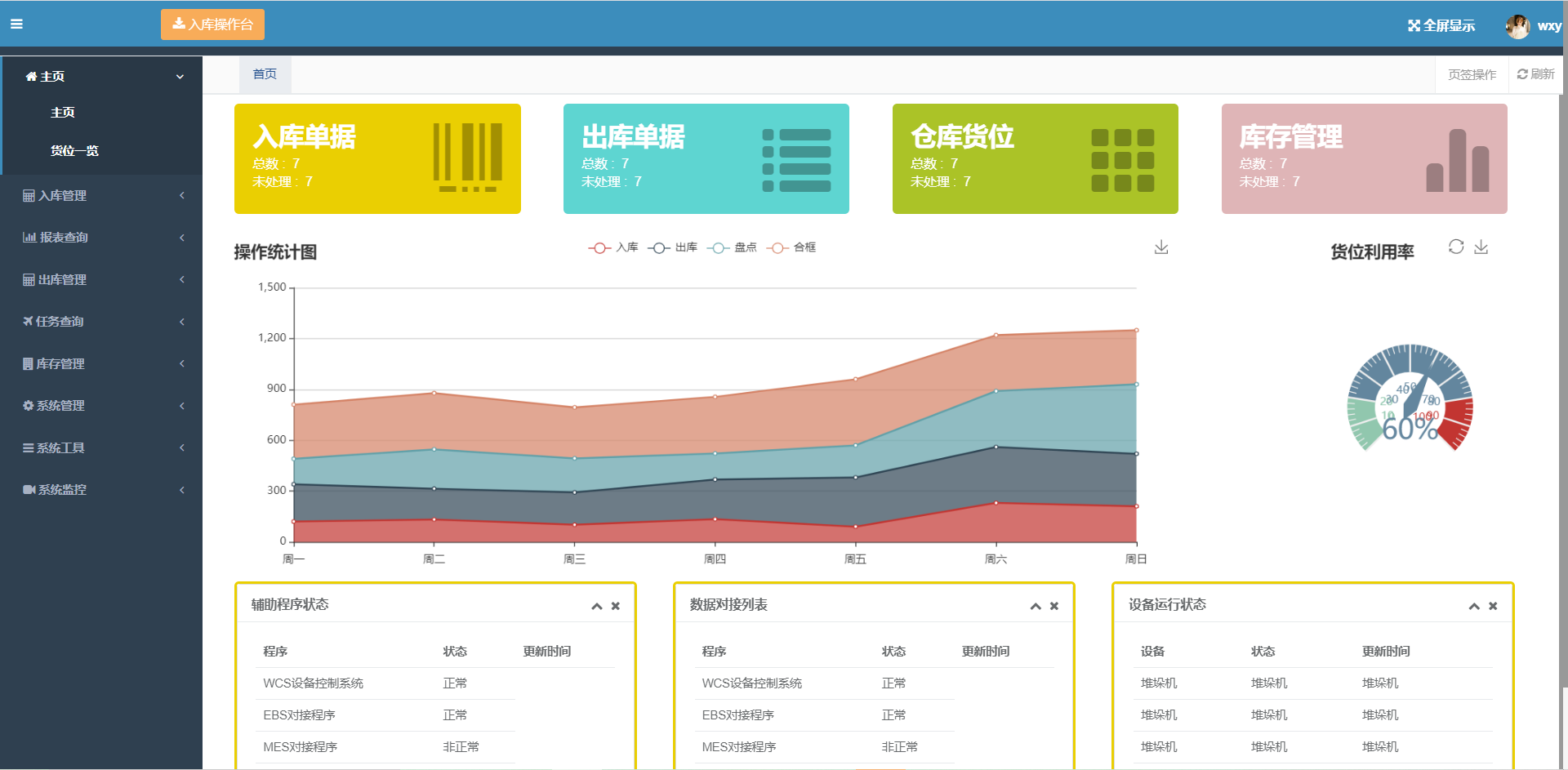Collapse the 辅助程序状态 panel

(x=597, y=606)
